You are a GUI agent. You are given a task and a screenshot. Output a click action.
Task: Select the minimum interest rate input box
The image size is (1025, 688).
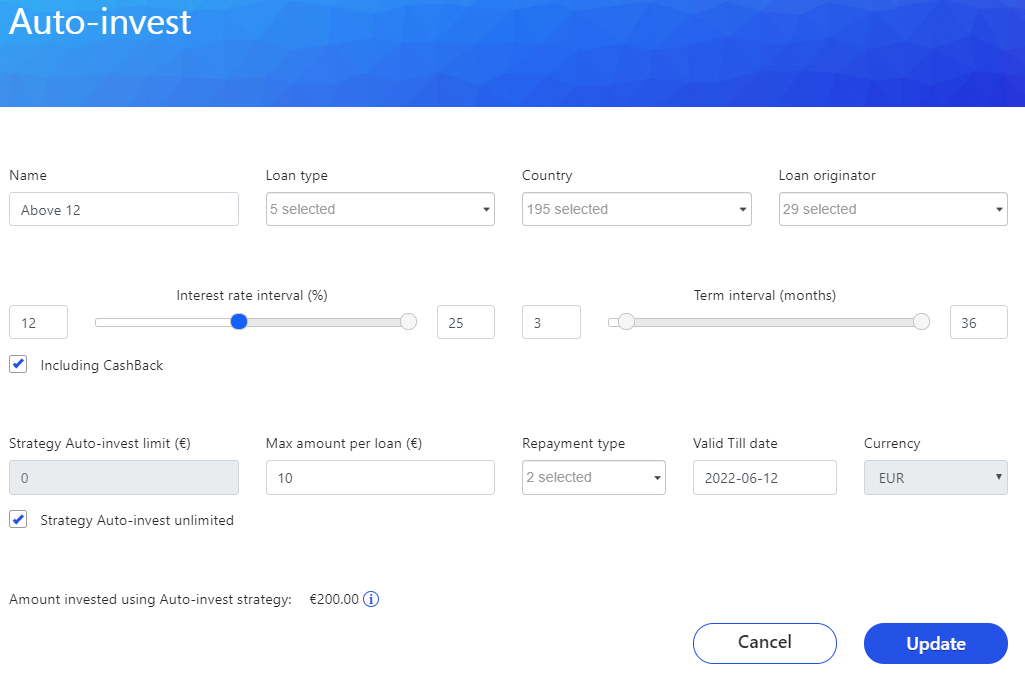pyautogui.click(x=38, y=323)
